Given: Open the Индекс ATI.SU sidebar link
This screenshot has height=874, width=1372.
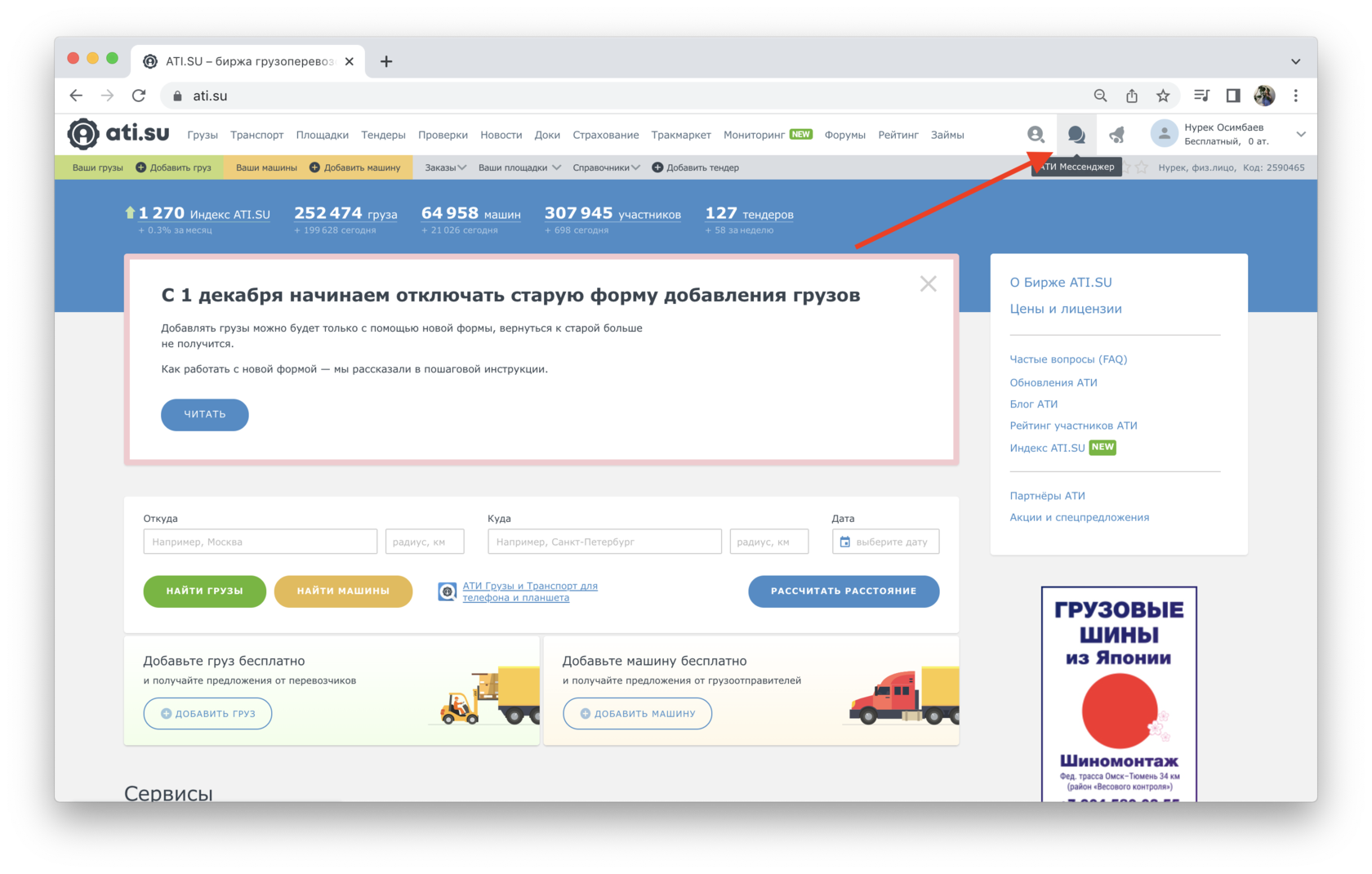Looking at the screenshot, I should [x=1047, y=448].
